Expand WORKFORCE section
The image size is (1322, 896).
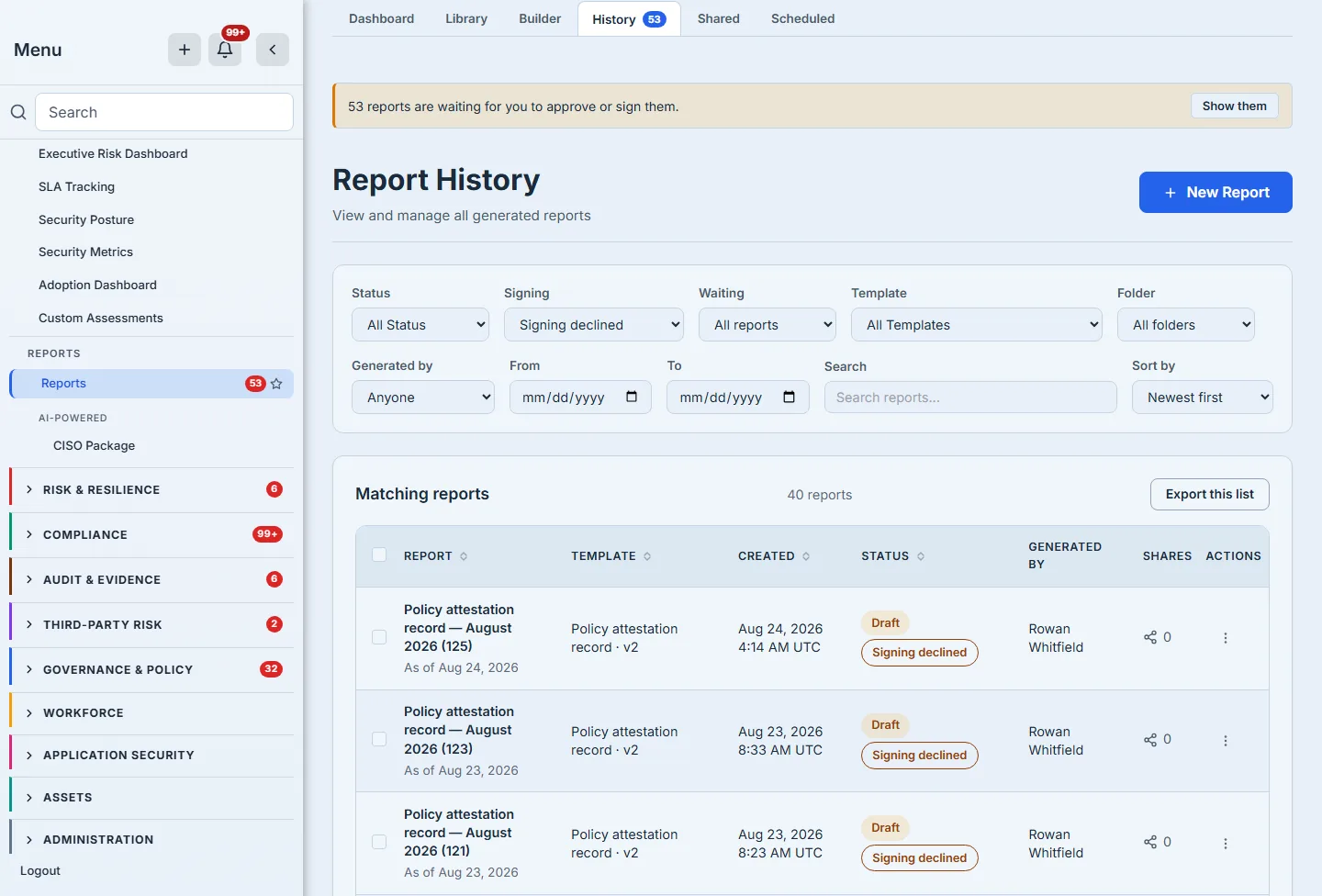[x=151, y=713]
